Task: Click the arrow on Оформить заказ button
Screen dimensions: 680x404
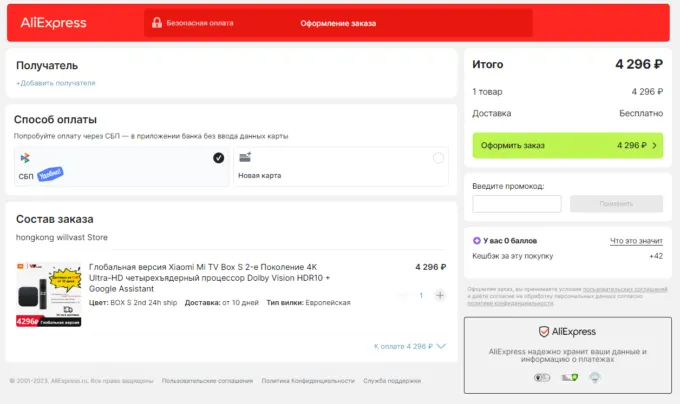Action: click(654, 145)
